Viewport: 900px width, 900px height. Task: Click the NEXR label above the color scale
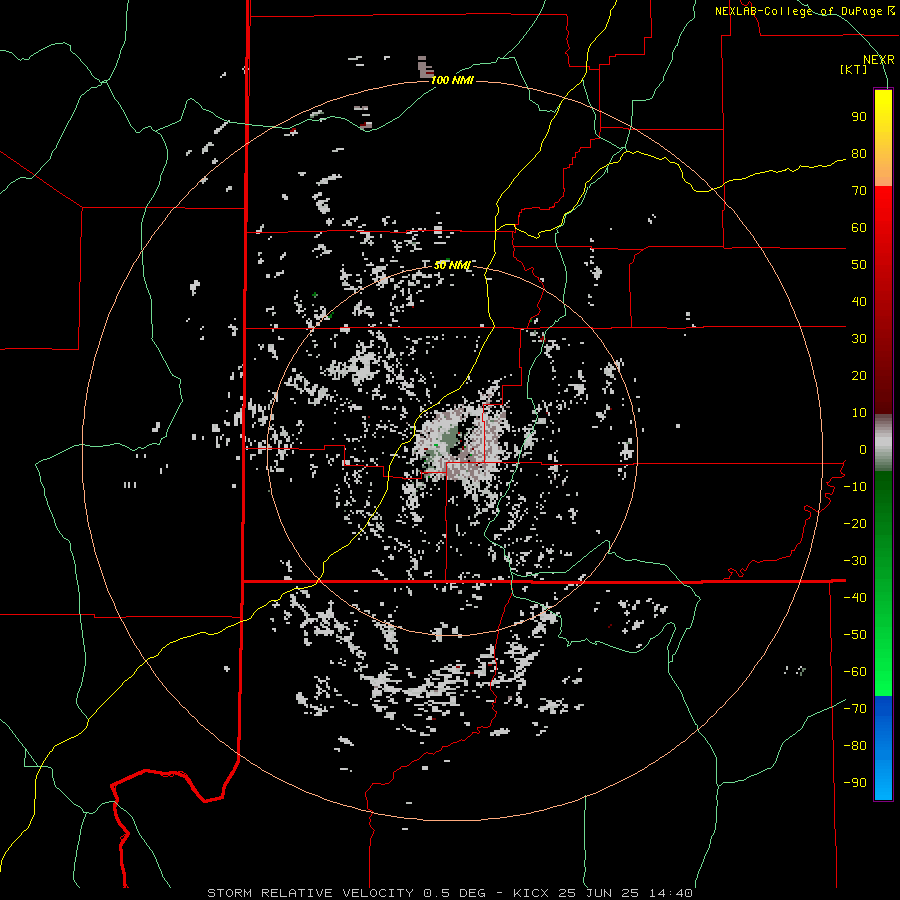[x=878, y=60]
